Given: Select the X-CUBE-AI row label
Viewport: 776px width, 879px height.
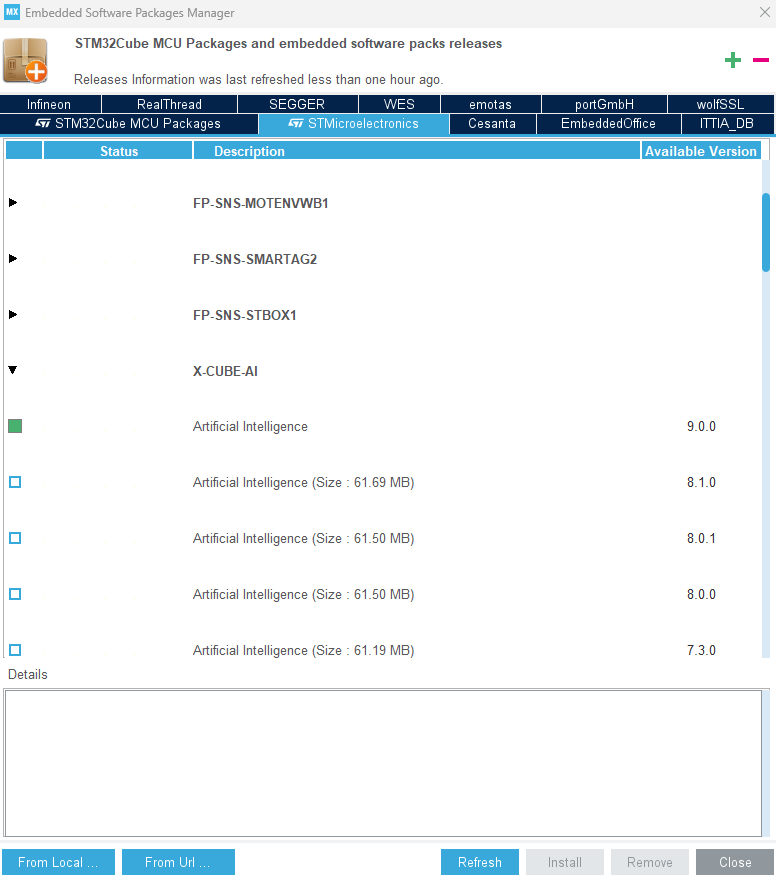Looking at the screenshot, I should pos(225,371).
